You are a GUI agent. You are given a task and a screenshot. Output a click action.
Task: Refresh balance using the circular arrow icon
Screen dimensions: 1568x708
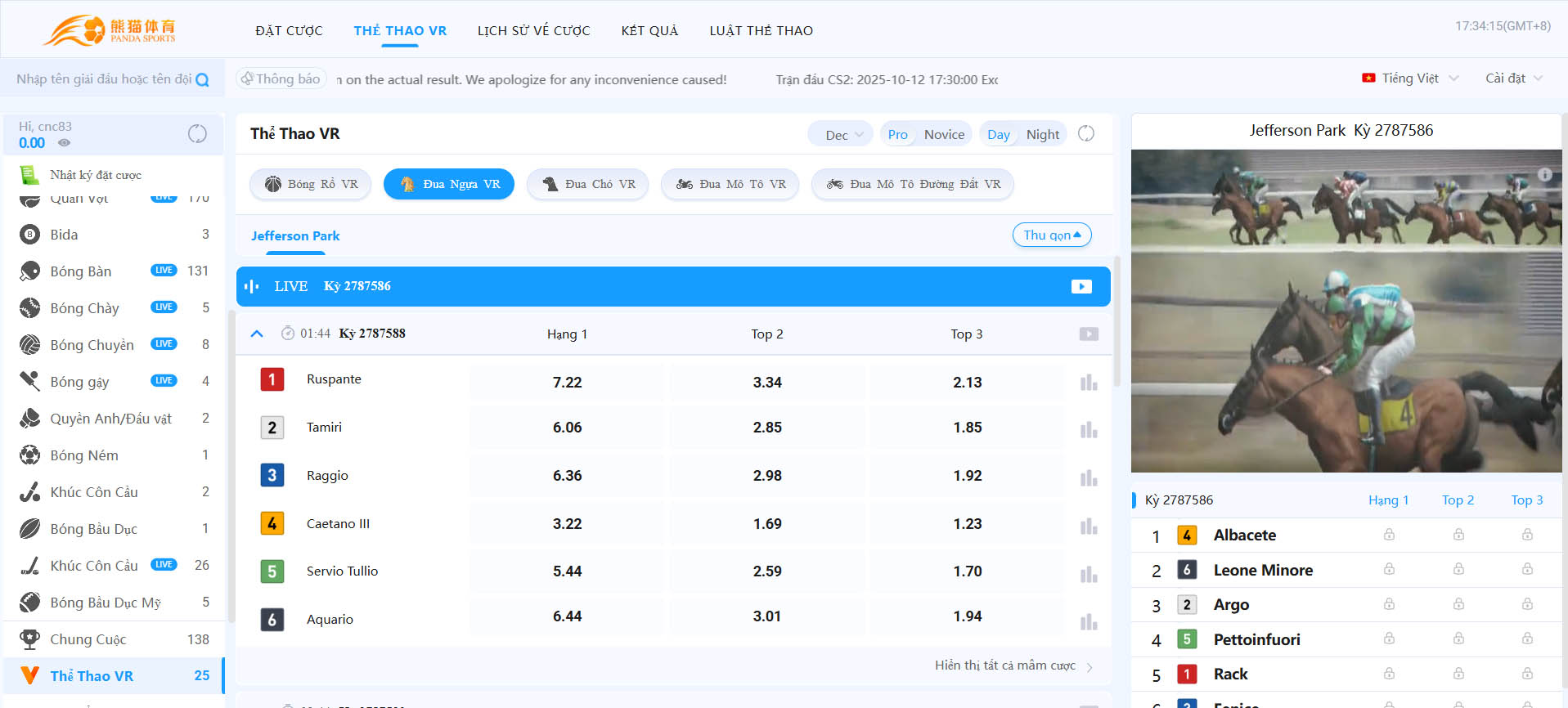(x=197, y=134)
